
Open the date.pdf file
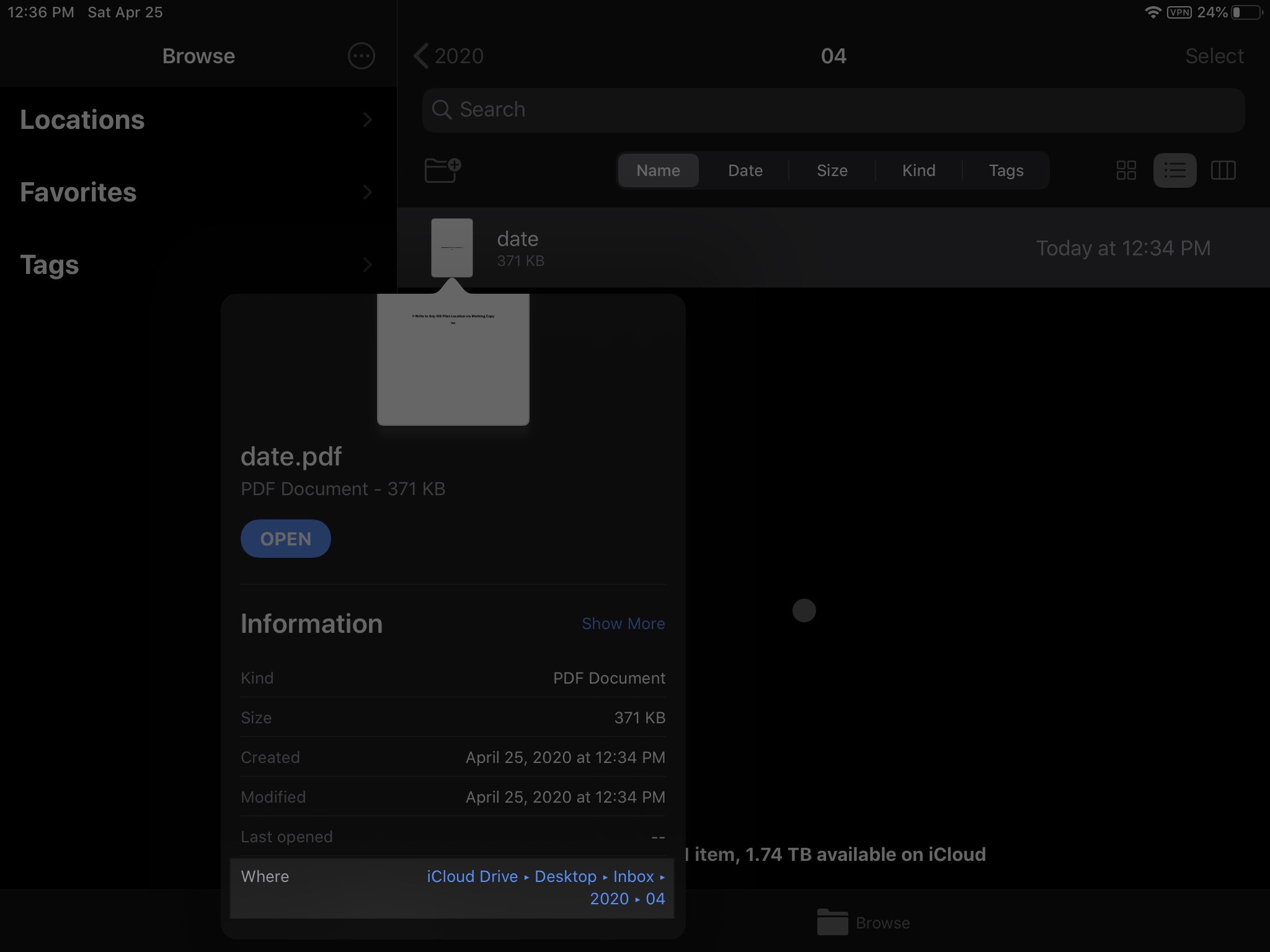[x=285, y=538]
